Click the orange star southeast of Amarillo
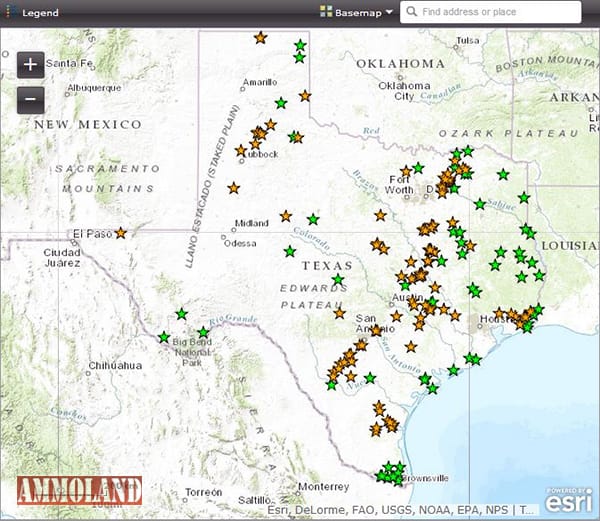This screenshot has width=600, height=521. coord(305,96)
